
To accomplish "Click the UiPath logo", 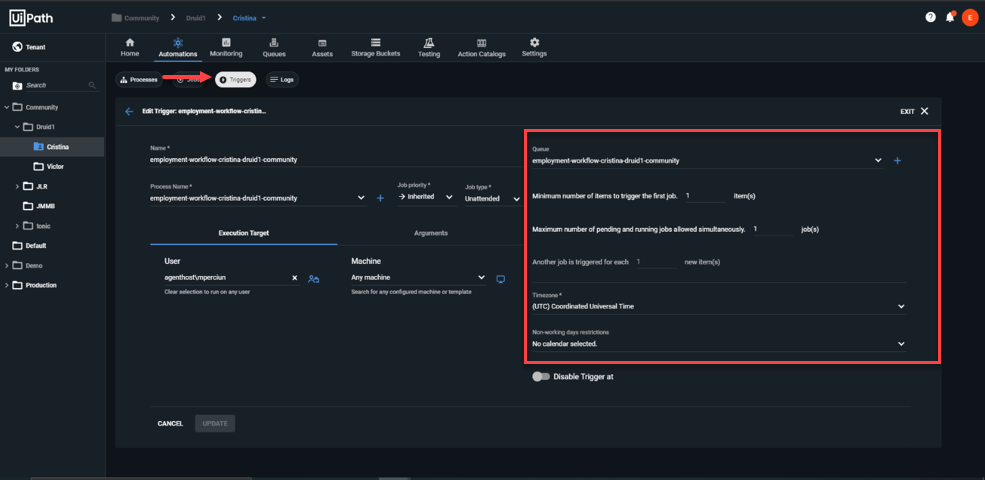I will pyautogui.click(x=31, y=18).
